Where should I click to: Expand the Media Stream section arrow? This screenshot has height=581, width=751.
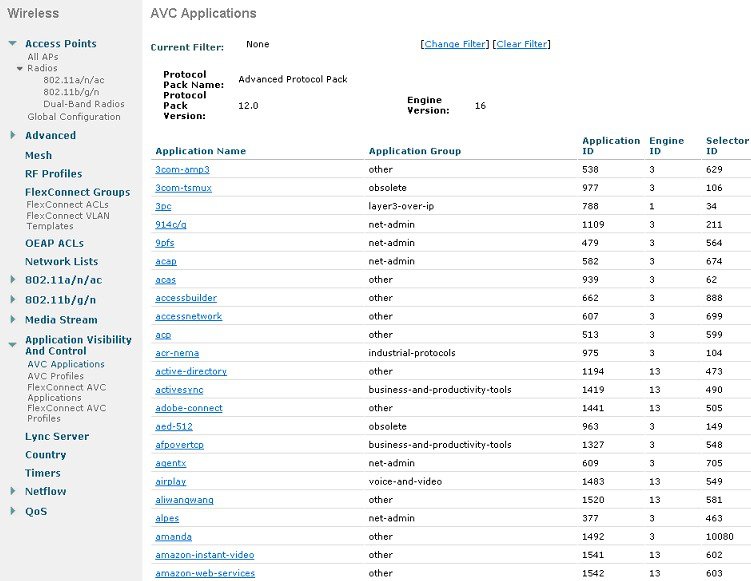[13, 319]
